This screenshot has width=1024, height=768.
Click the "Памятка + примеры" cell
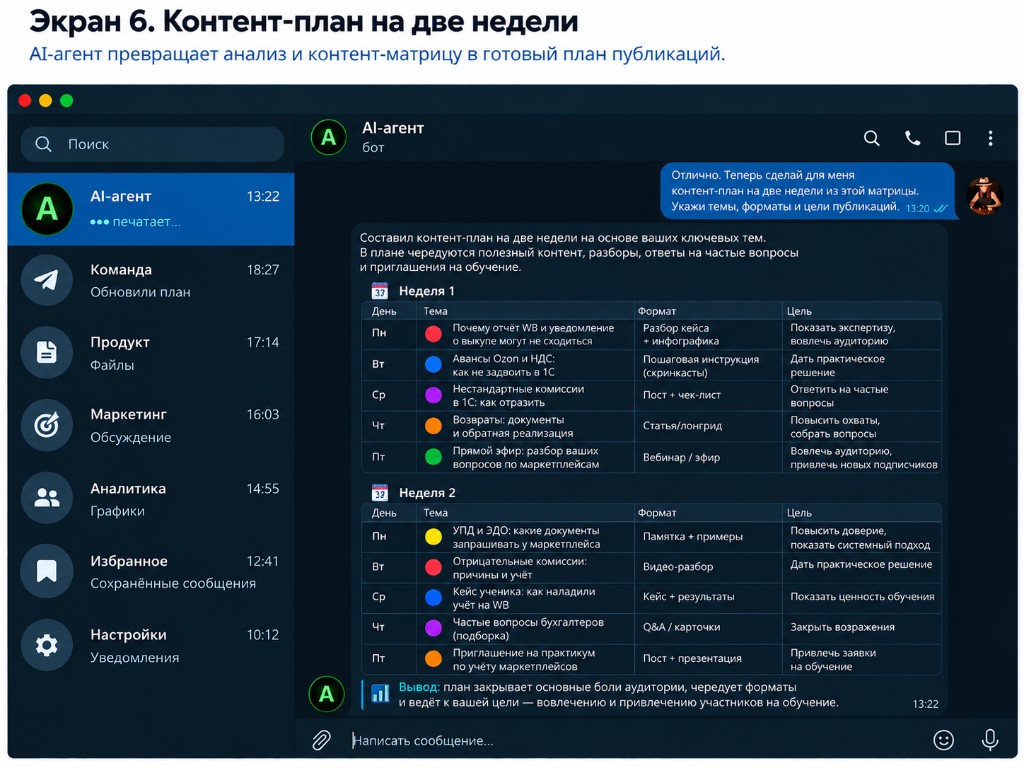pyautogui.click(x=692, y=536)
